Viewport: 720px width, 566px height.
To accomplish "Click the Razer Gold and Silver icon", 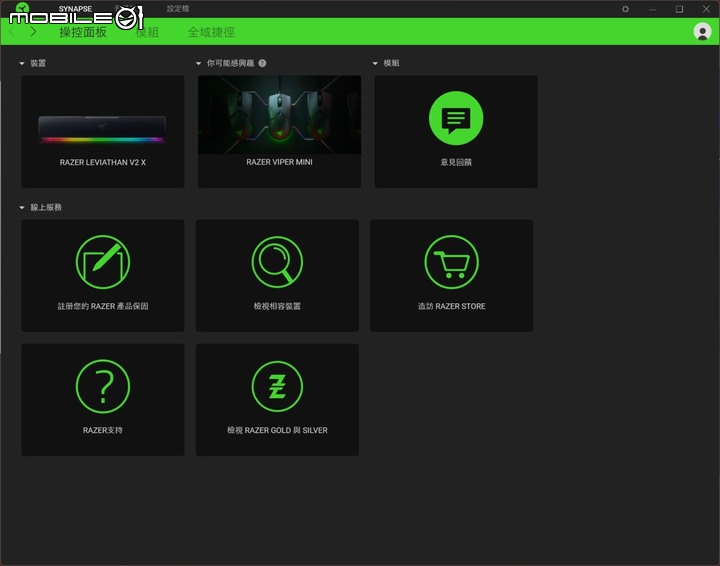I will tap(277, 386).
